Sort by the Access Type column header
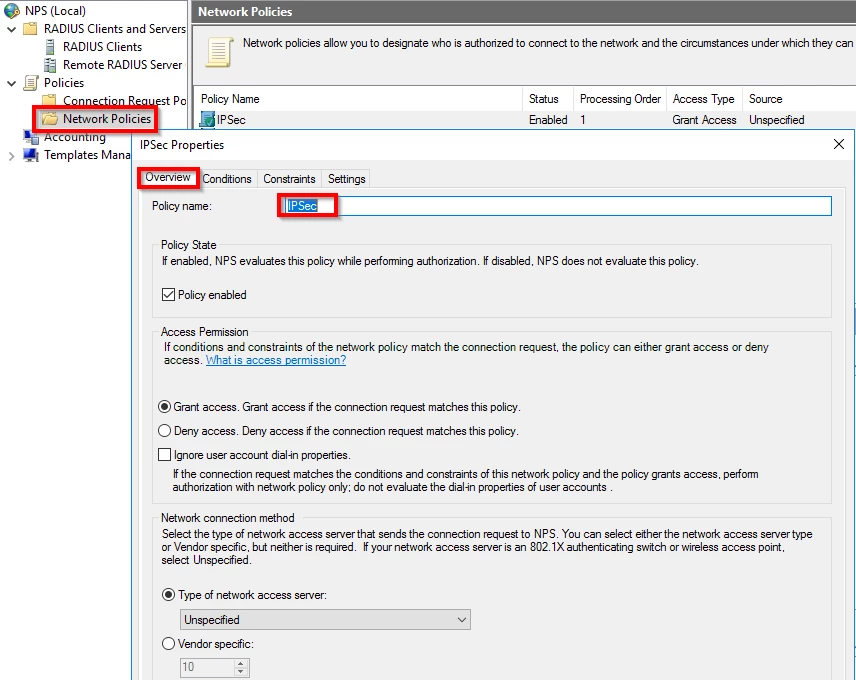This screenshot has height=680, width=856. 704,99
